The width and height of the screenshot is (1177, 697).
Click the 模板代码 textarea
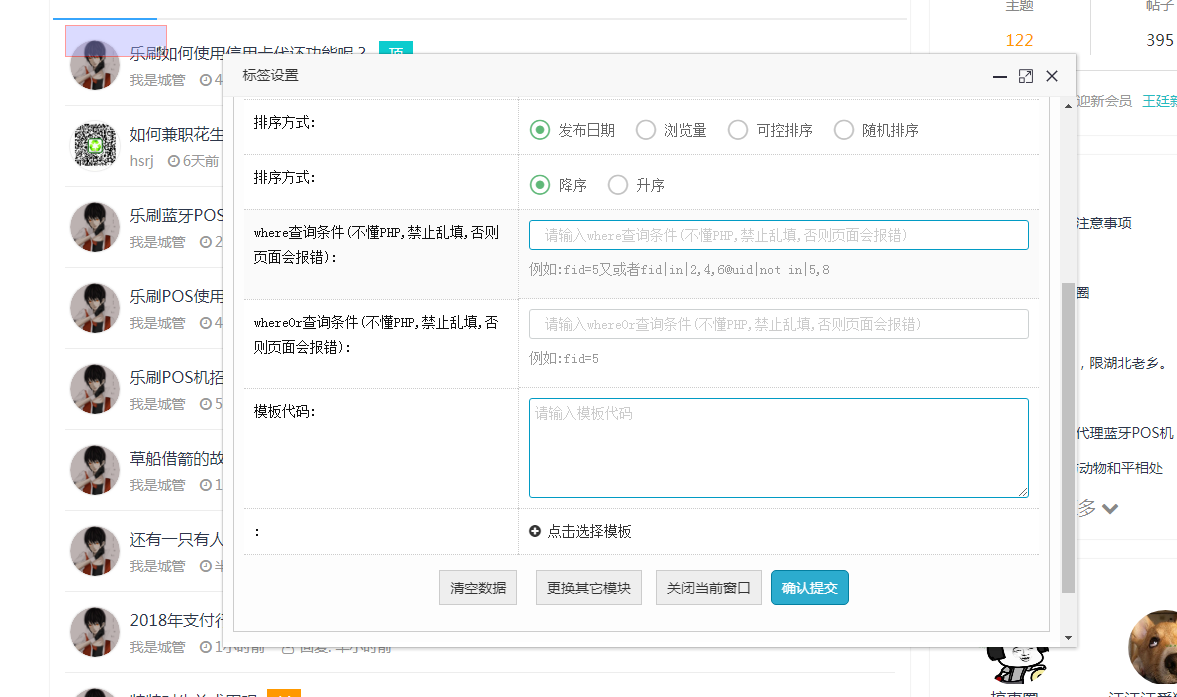778,447
